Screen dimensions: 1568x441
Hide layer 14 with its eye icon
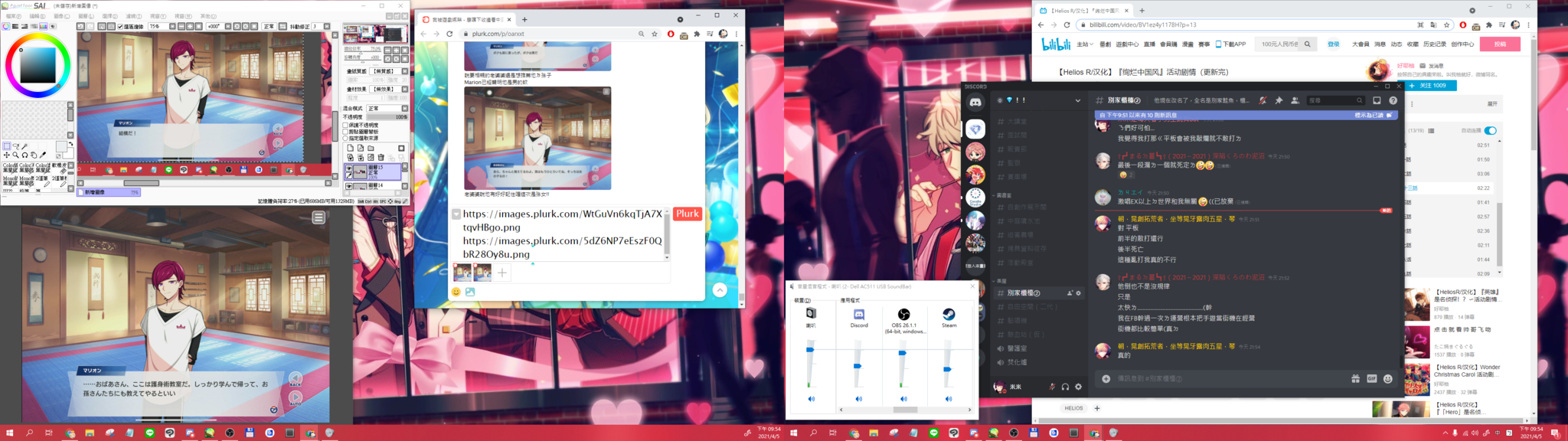click(348, 186)
